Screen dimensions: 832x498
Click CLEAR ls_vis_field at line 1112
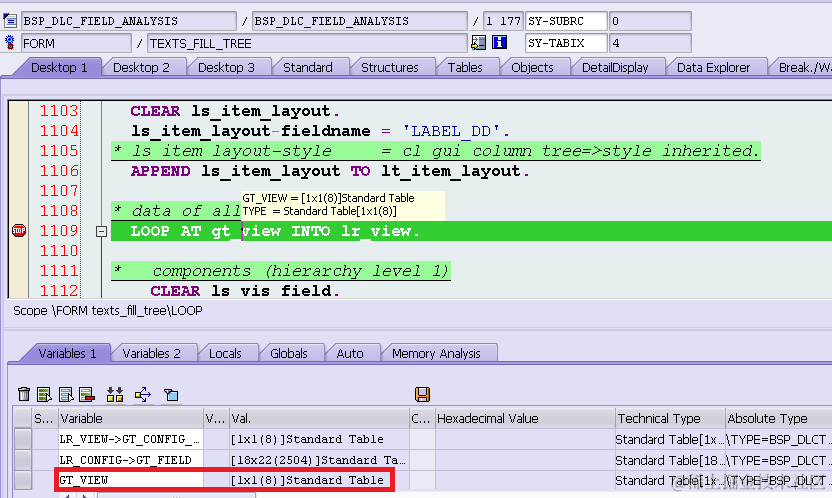point(244,291)
